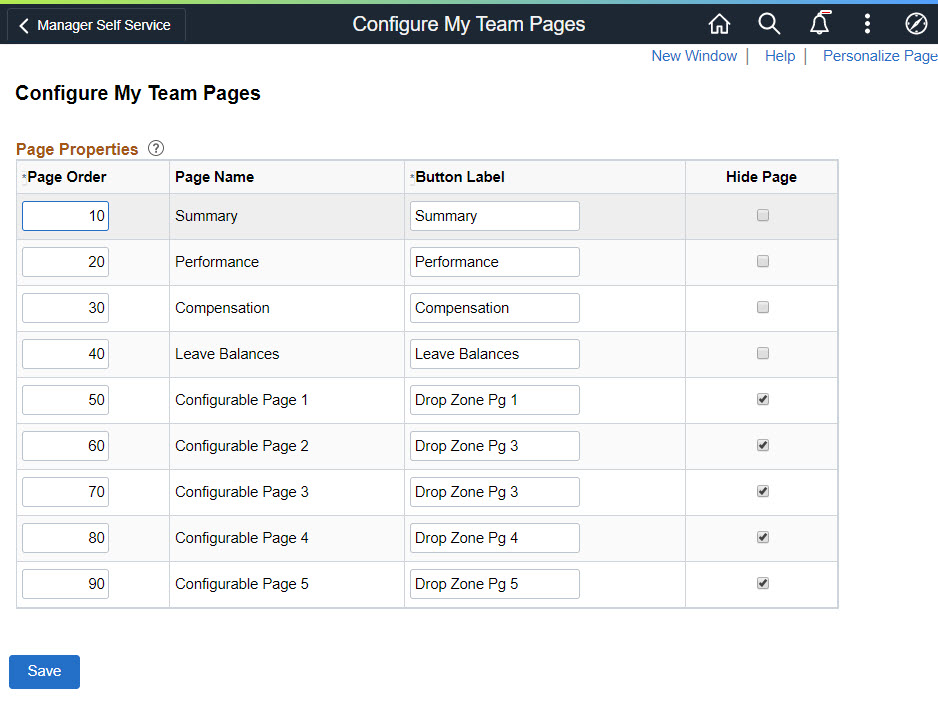Show Page Properties help icon
Viewport: 938px width, 702px height.
[156, 149]
